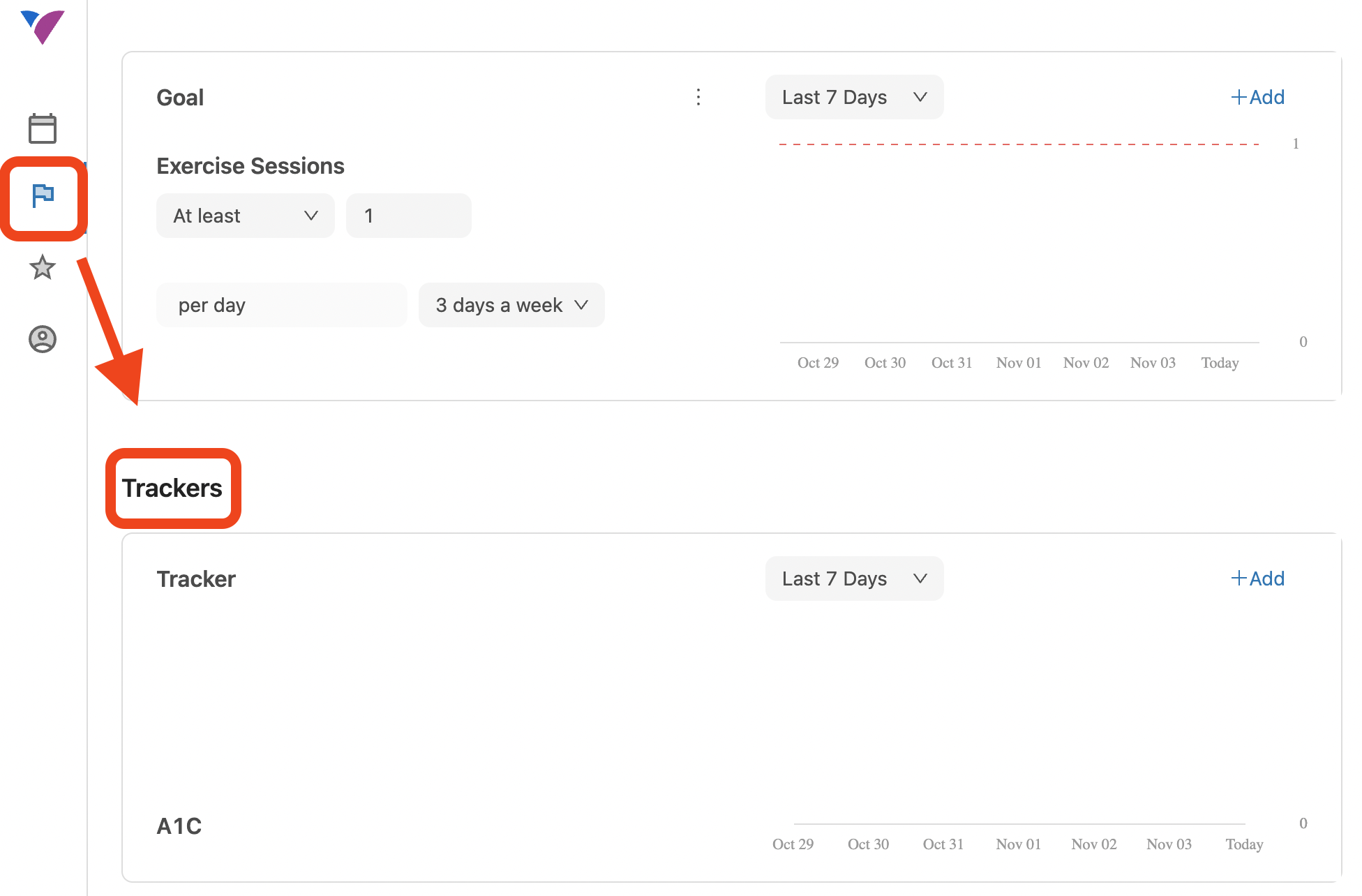This screenshot has height=896, width=1362.
Task: Open the 3 days a week dropdown
Action: tap(511, 305)
